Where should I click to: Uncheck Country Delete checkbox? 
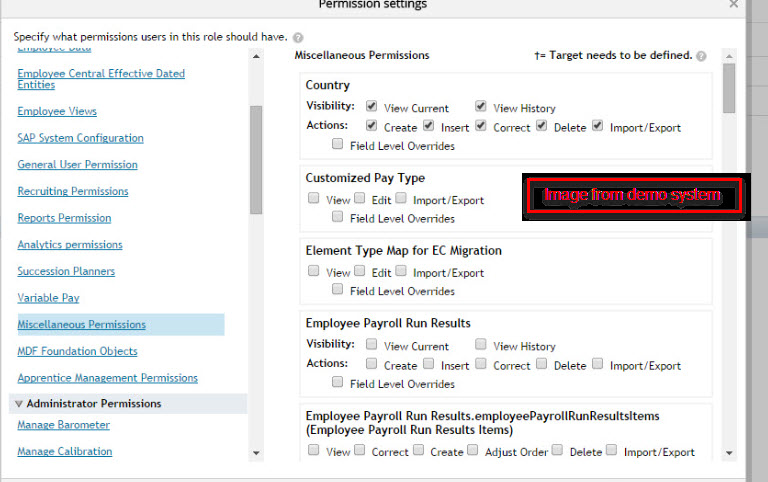point(542,125)
